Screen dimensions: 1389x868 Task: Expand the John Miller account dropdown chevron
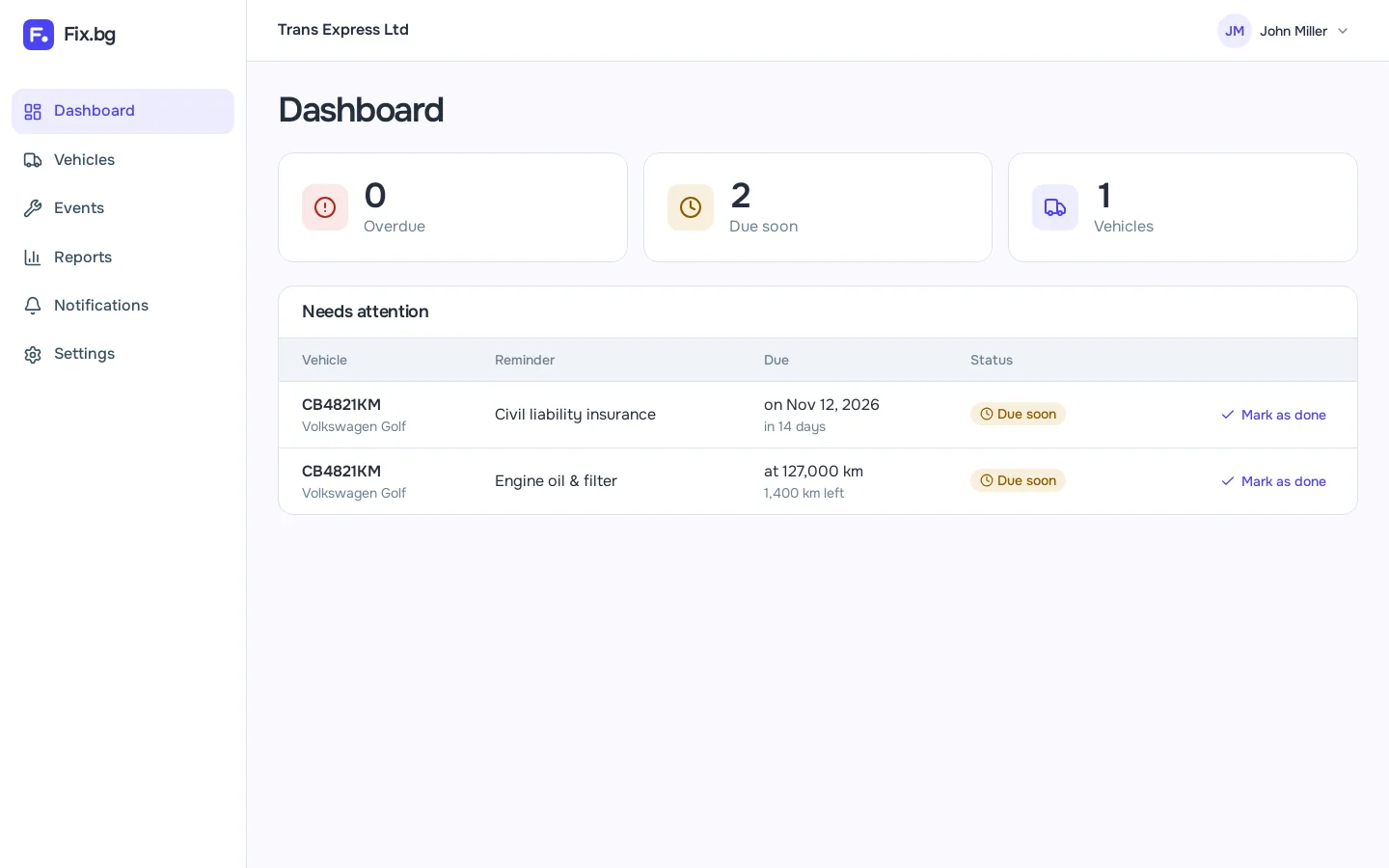(x=1343, y=31)
